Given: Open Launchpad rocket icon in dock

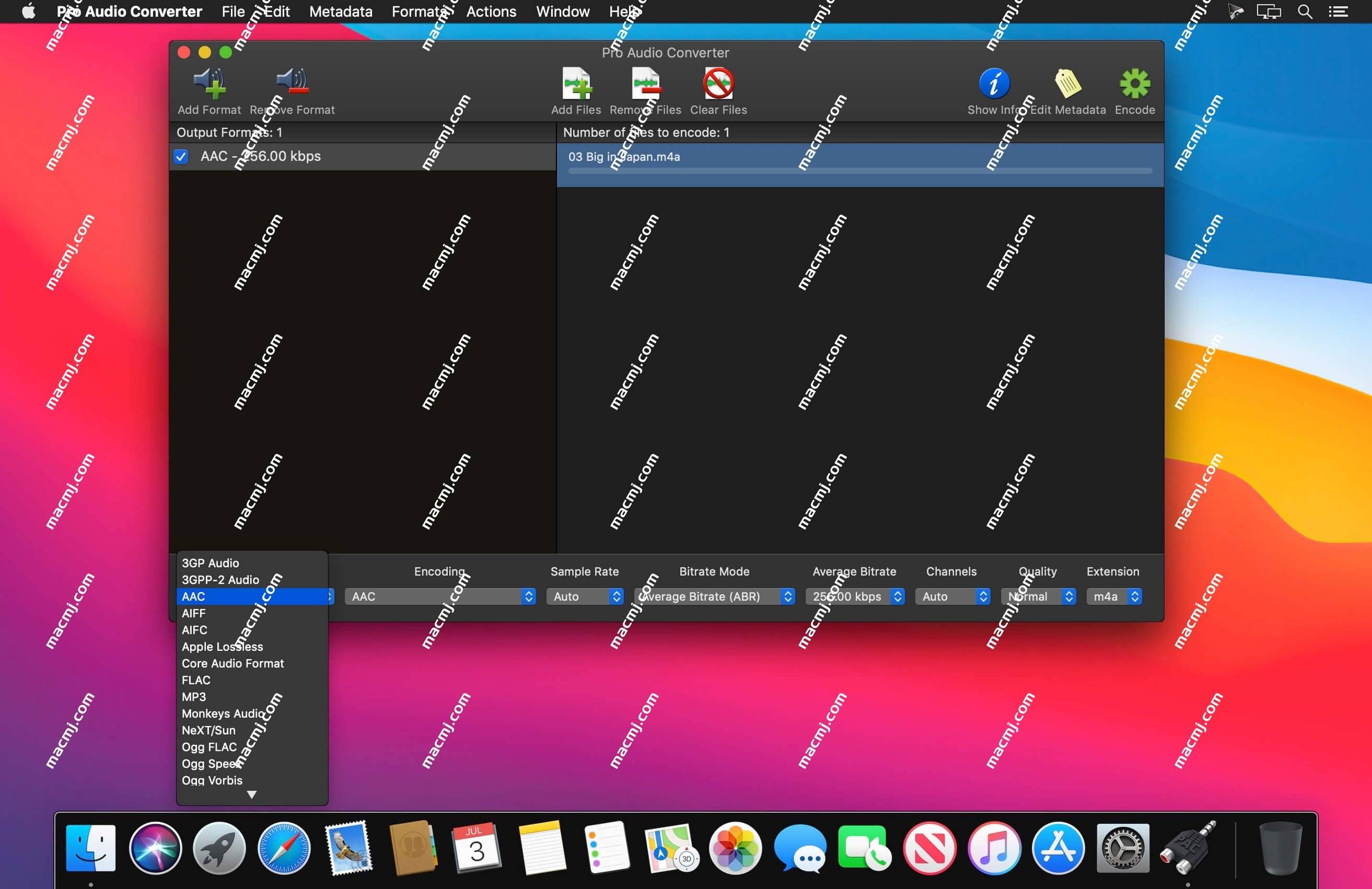Looking at the screenshot, I should [219, 848].
